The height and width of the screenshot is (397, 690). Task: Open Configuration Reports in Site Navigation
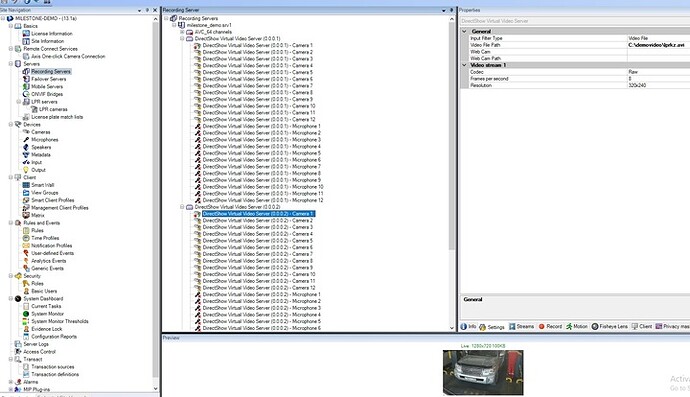pos(54,336)
